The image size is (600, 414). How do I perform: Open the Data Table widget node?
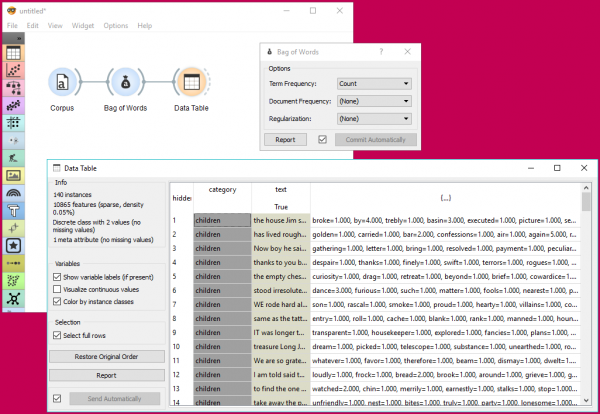pyautogui.click(x=190, y=83)
